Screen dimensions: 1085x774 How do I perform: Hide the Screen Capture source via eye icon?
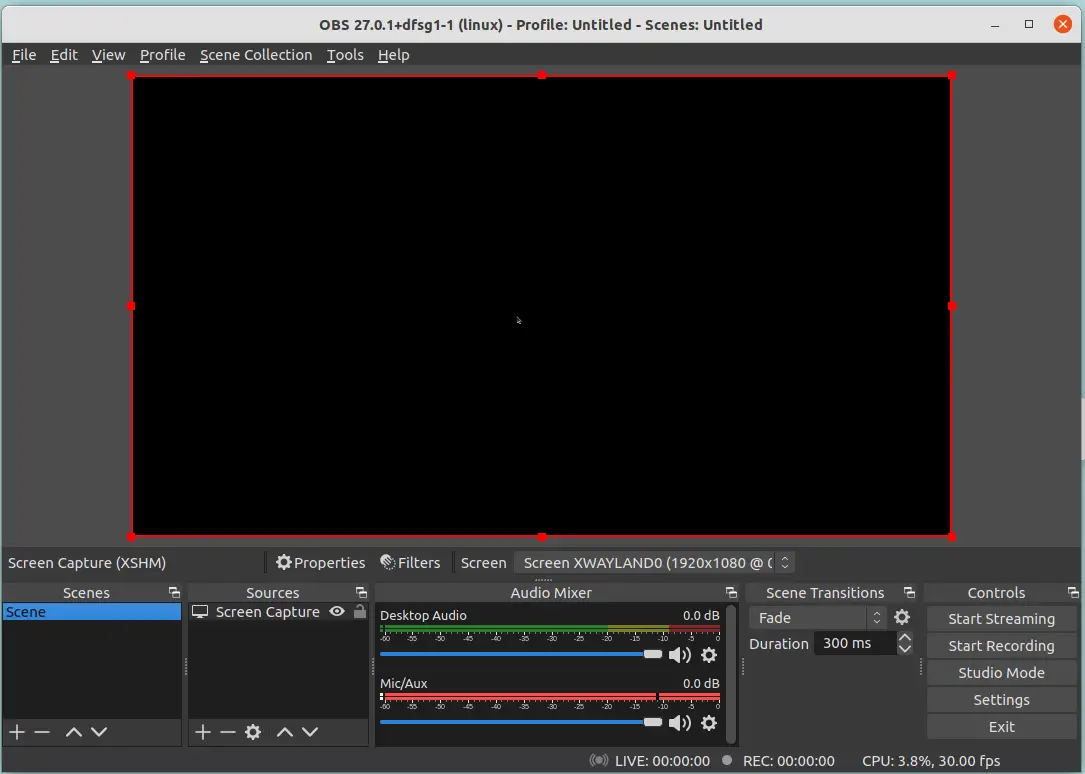click(x=337, y=612)
